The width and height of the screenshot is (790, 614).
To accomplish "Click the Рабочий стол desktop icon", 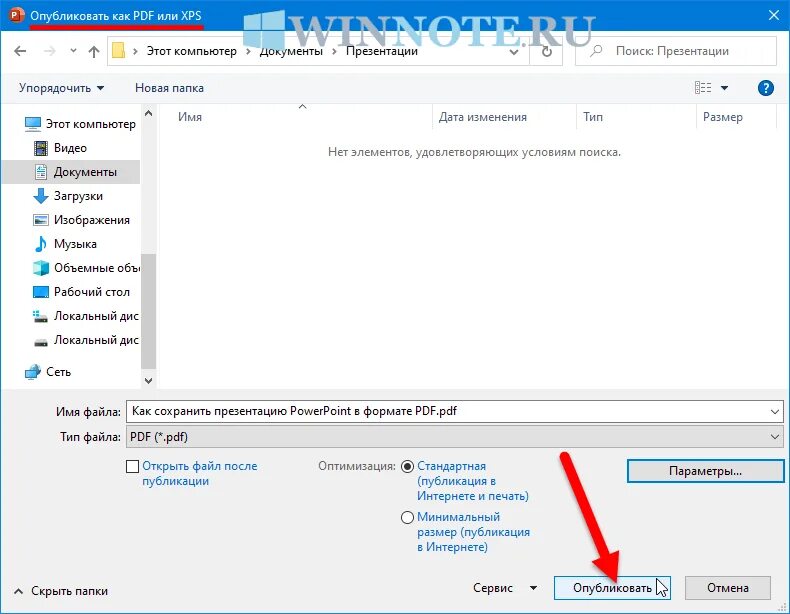I will point(41,292).
